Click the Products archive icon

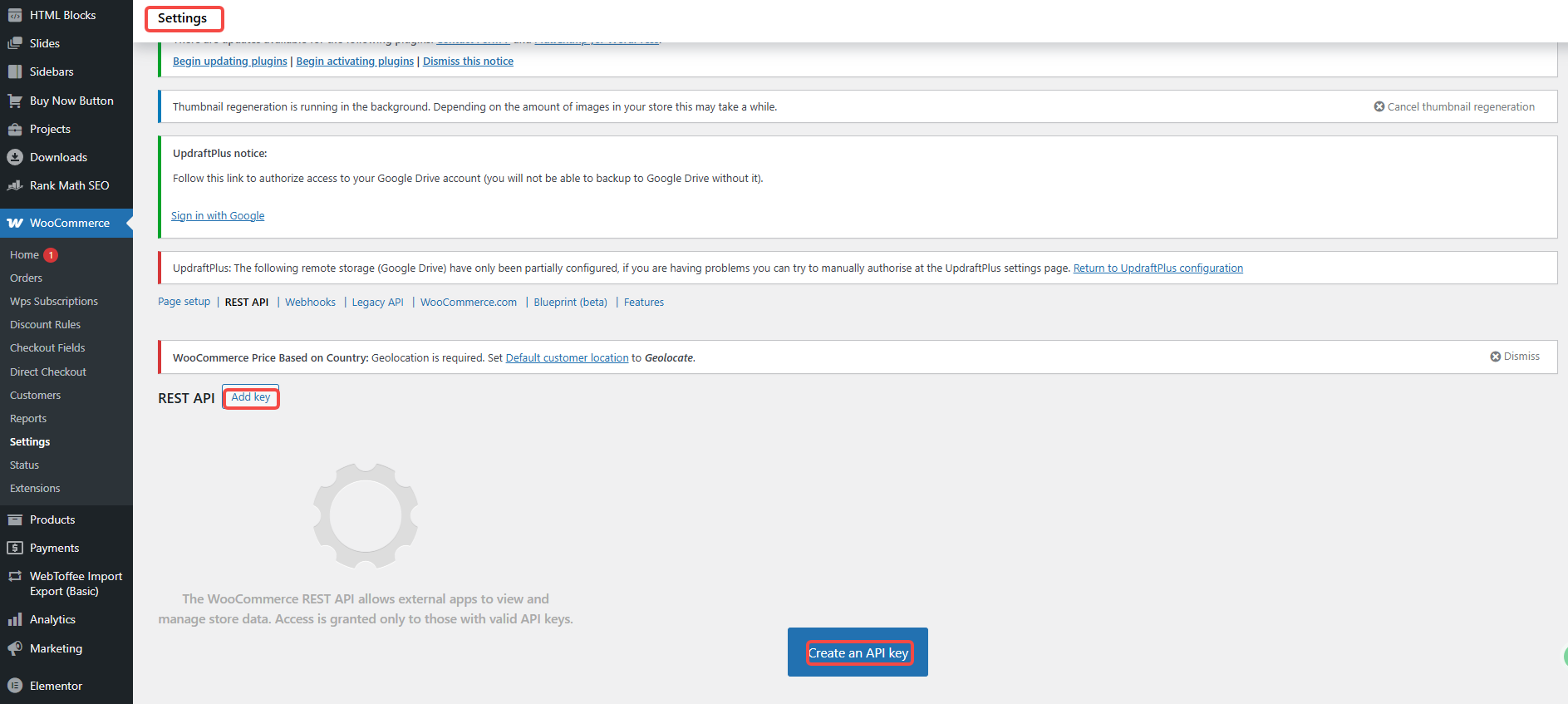[x=15, y=519]
